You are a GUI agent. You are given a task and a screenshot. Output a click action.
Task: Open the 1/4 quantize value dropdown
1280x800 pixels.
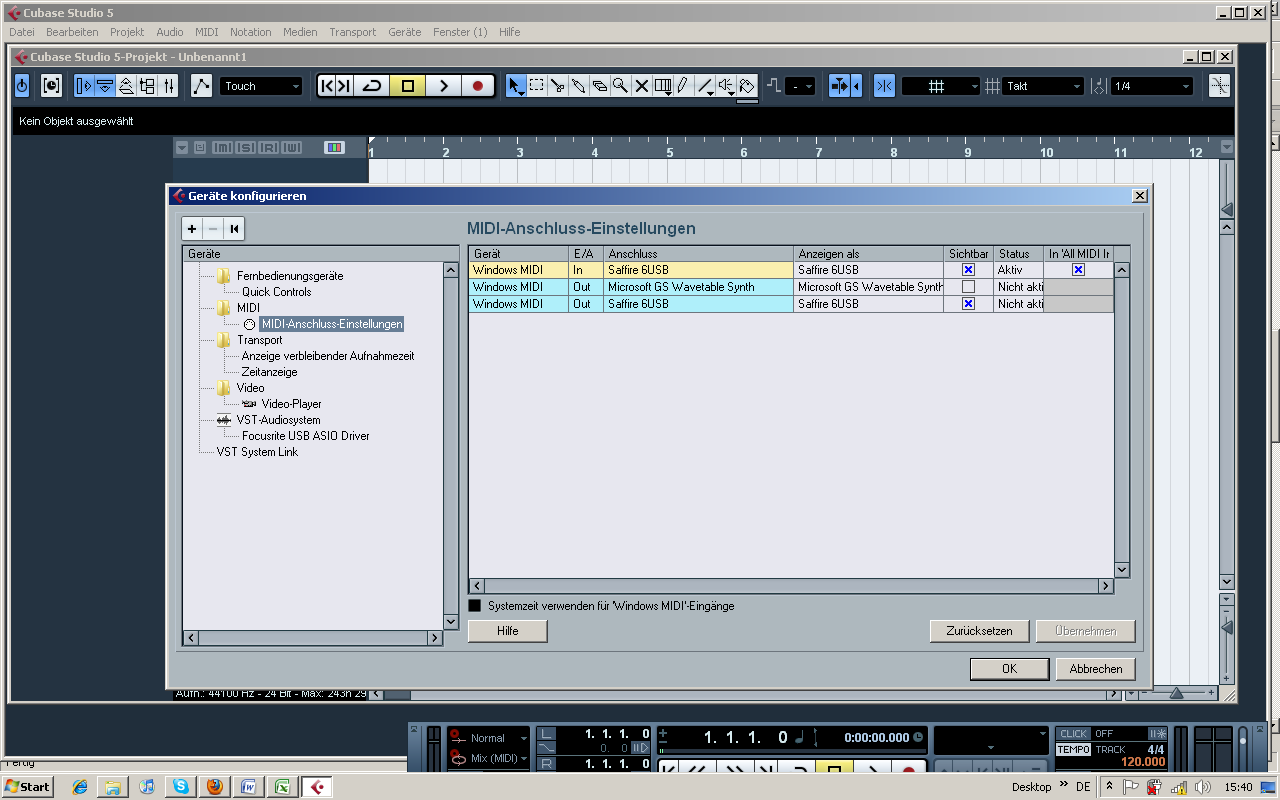point(1152,86)
